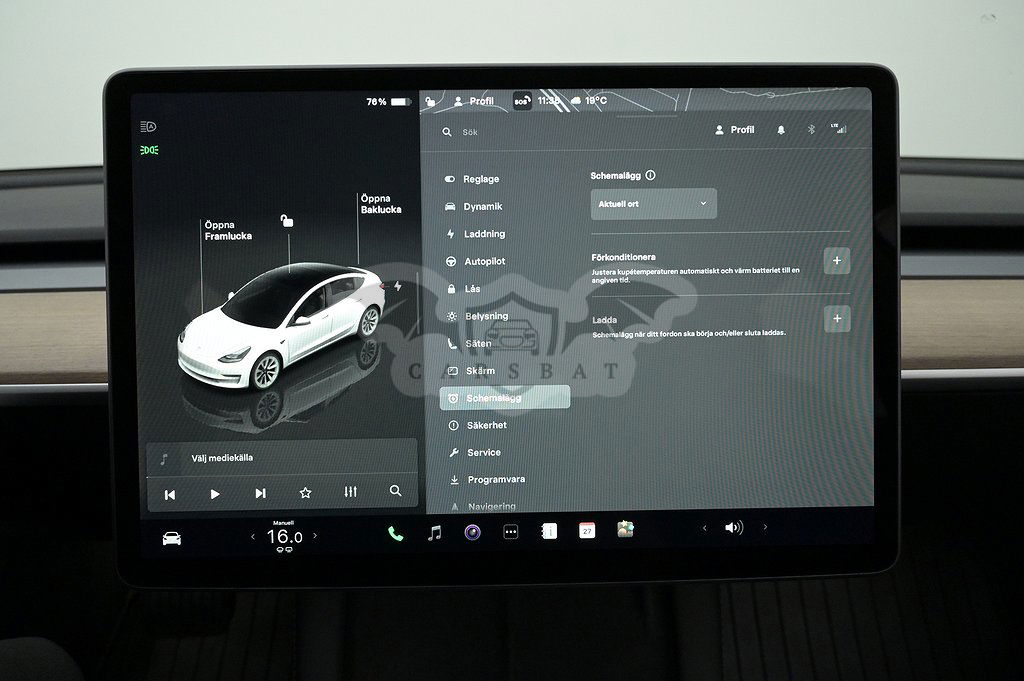Select Laddning in settings menu

pyautogui.click(x=484, y=234)
